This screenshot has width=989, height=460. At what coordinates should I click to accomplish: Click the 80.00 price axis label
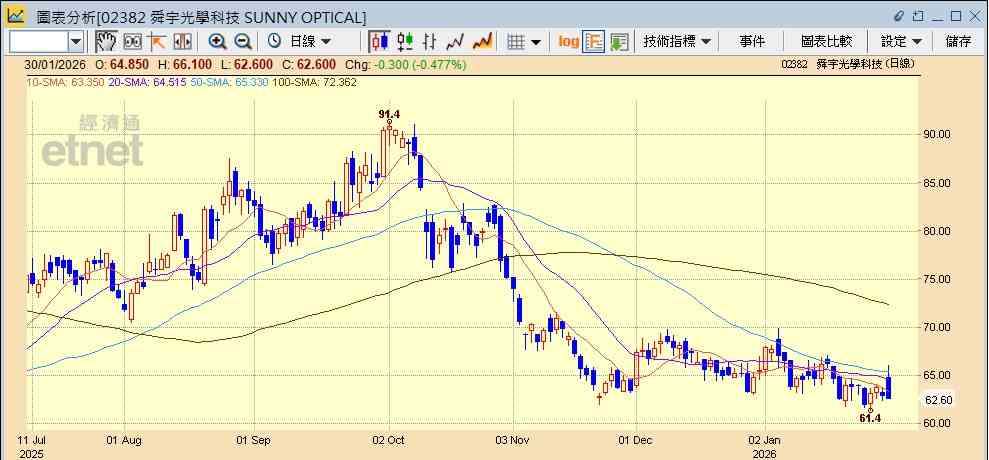point(937,231)
